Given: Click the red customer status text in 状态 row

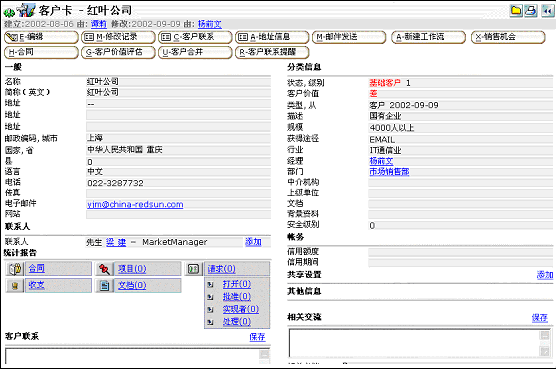Looking at the screenshot, I should (385, 83).
